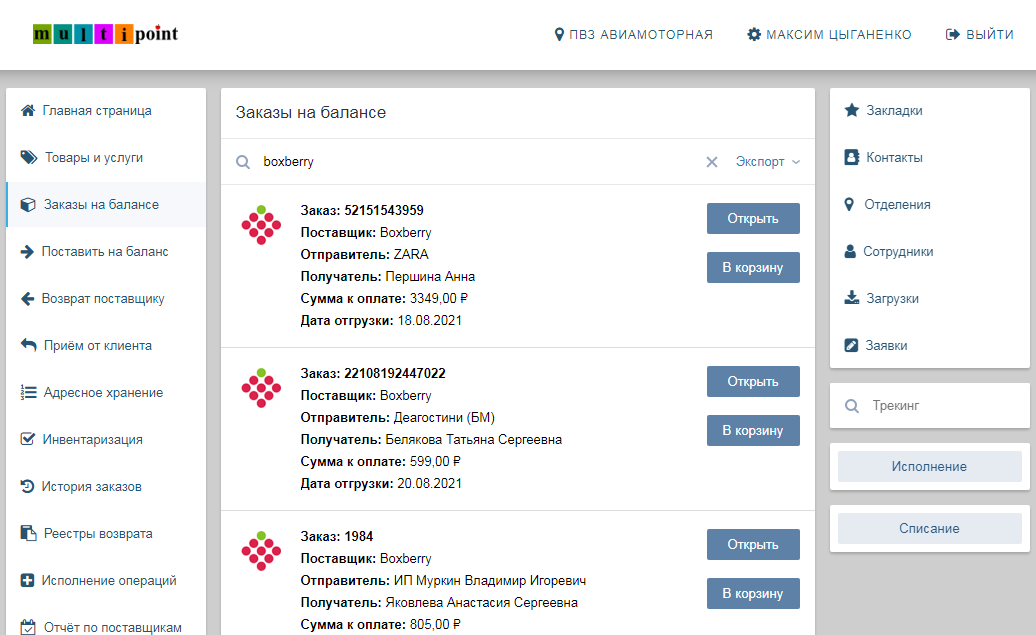Open the Отделения link
Viewport: 1036px width, 635px height.
click(x=930, y=204)
